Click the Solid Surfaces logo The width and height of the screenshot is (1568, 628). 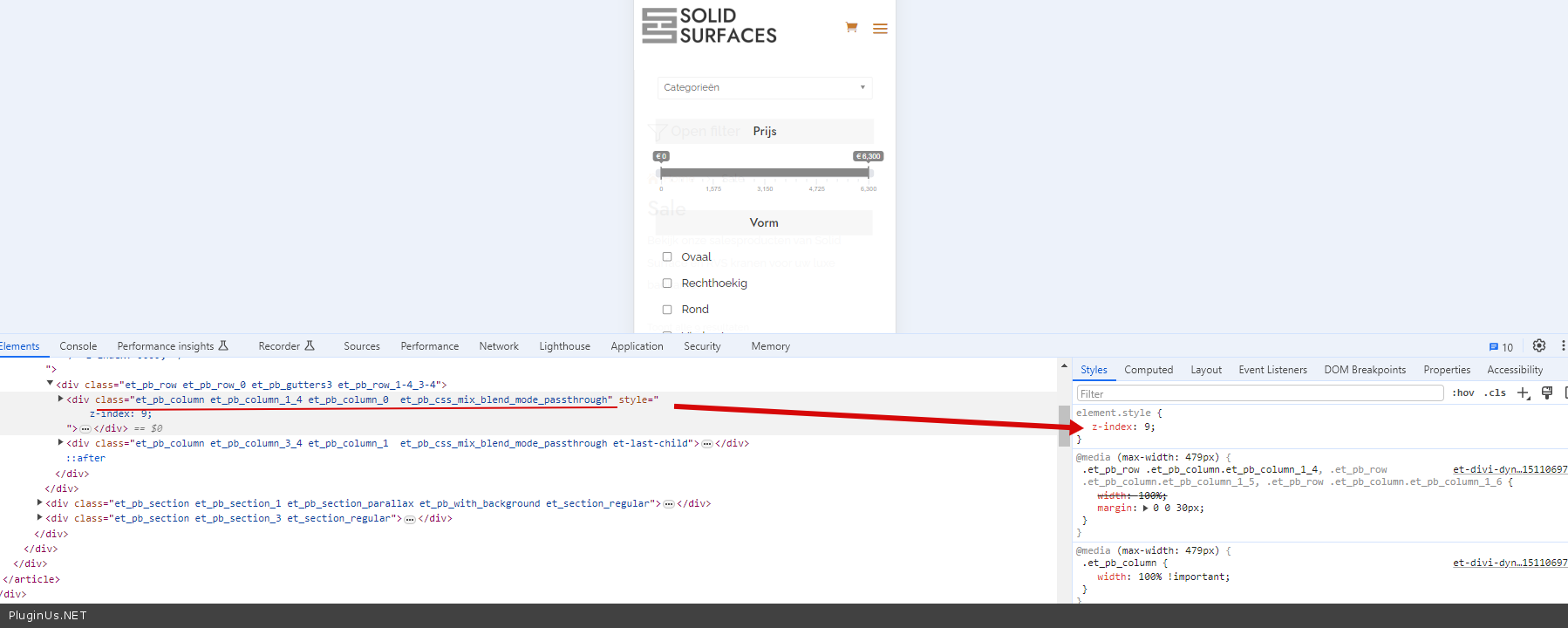click(709, 26)
